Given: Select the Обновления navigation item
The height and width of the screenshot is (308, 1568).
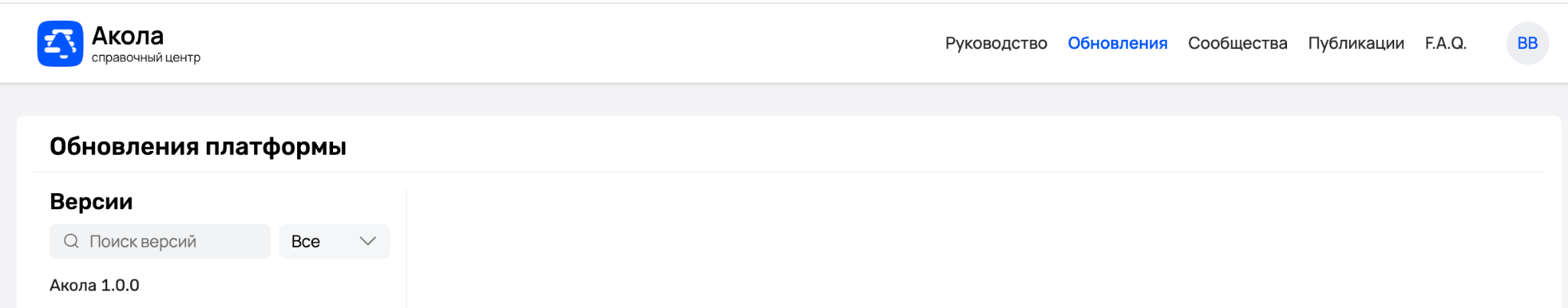Looking at the screenshot, I should [x=1117, y=44].
